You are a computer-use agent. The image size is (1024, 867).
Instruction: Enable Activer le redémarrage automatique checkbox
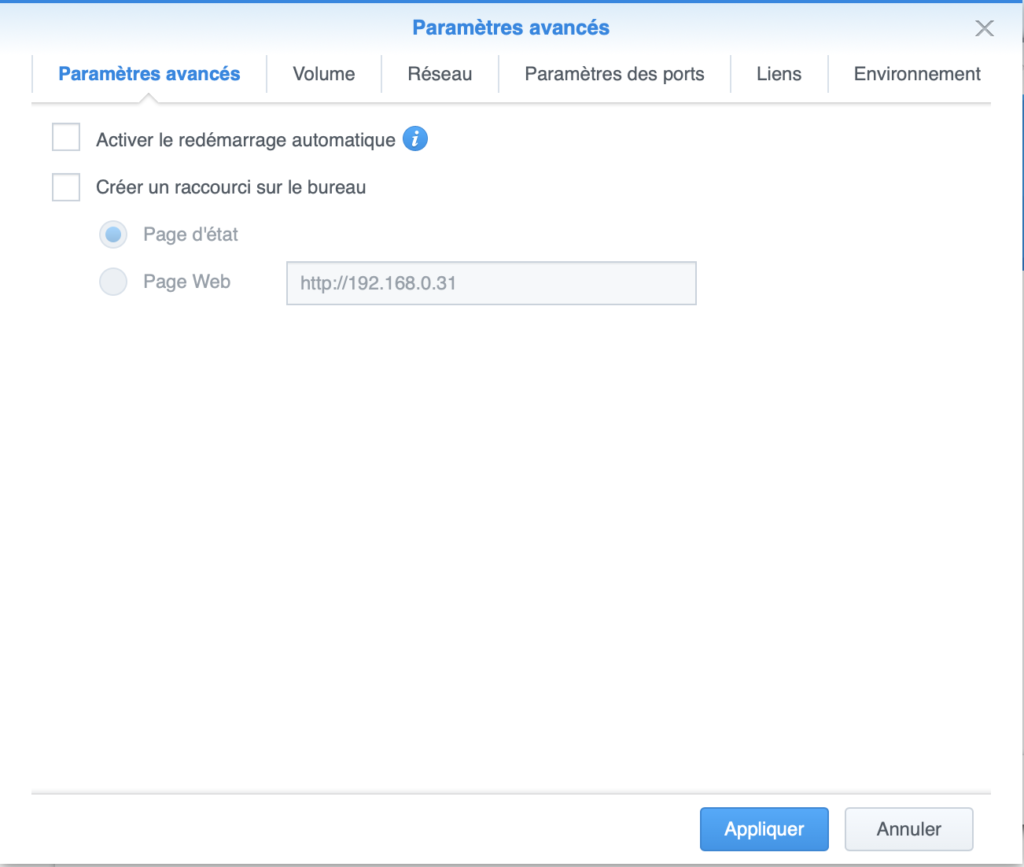tap(66, 137)
